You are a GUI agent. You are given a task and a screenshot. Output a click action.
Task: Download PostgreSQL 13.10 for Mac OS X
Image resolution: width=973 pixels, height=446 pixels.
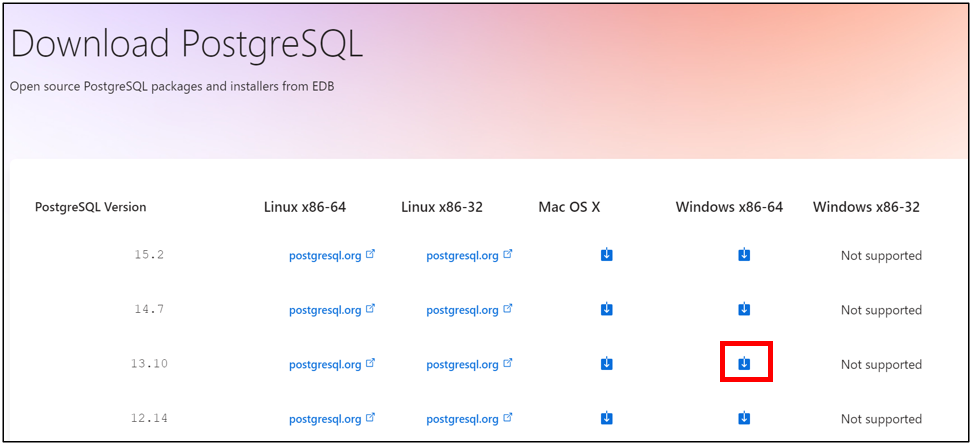click(x=607, y=363)
